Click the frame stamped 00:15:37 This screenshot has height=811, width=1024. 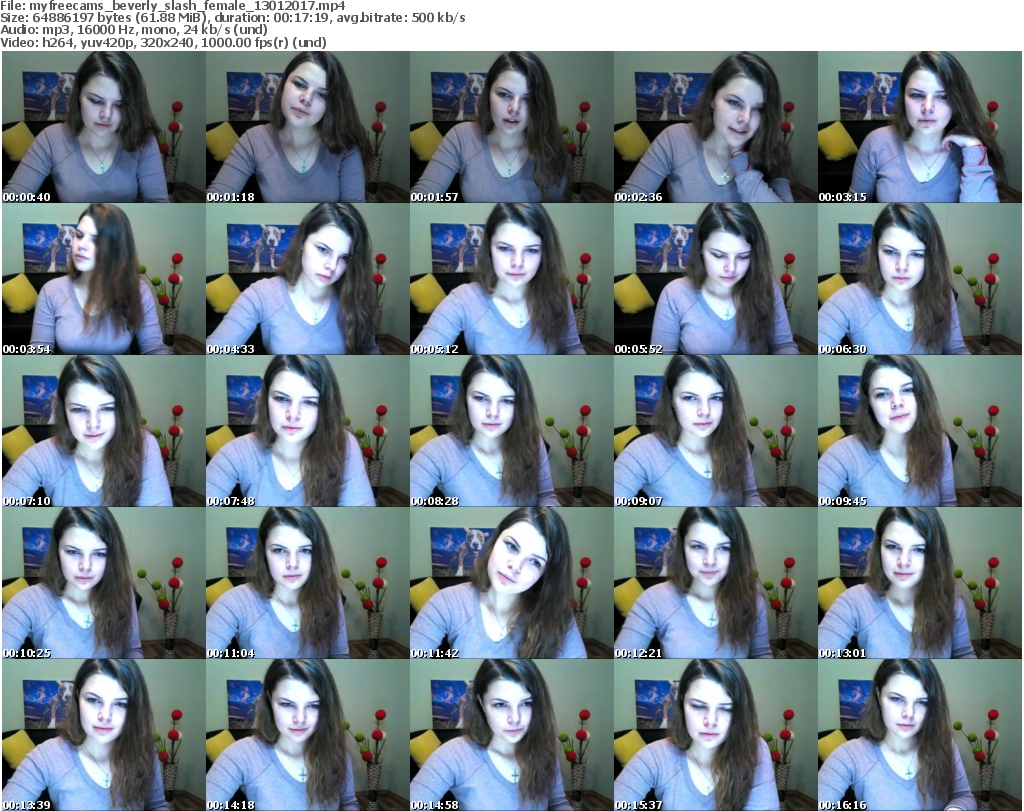715,735
